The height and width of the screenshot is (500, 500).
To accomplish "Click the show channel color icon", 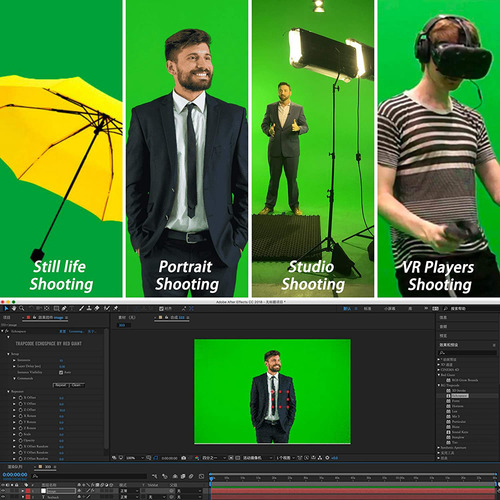I will point(197,458).
